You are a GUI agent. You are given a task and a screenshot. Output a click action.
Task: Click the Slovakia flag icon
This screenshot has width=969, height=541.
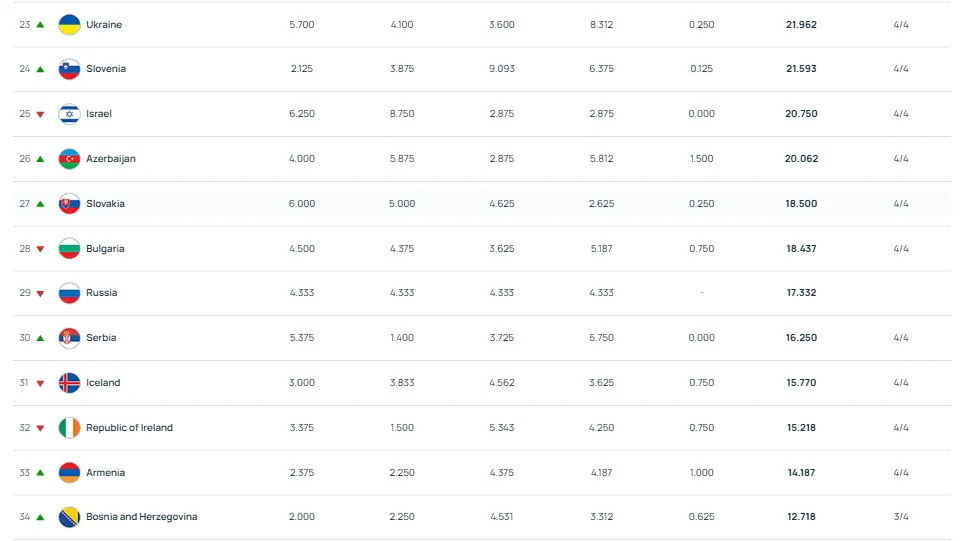point(69,203)
